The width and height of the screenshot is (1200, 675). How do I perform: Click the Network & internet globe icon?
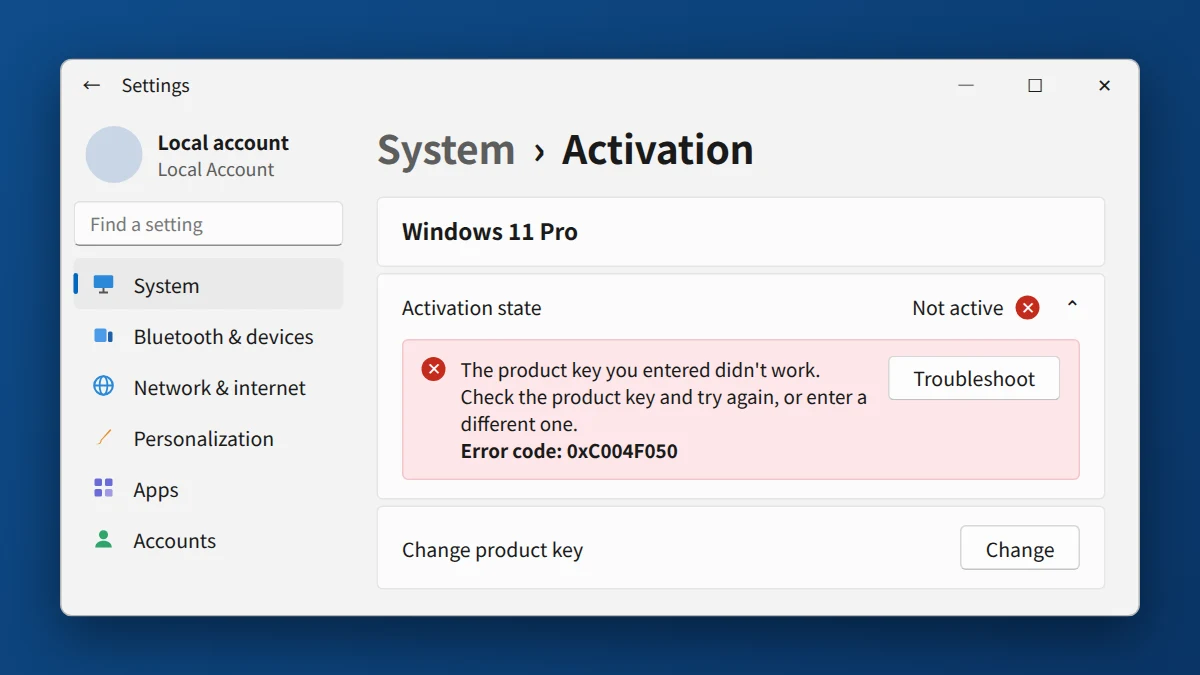(103, 387)
